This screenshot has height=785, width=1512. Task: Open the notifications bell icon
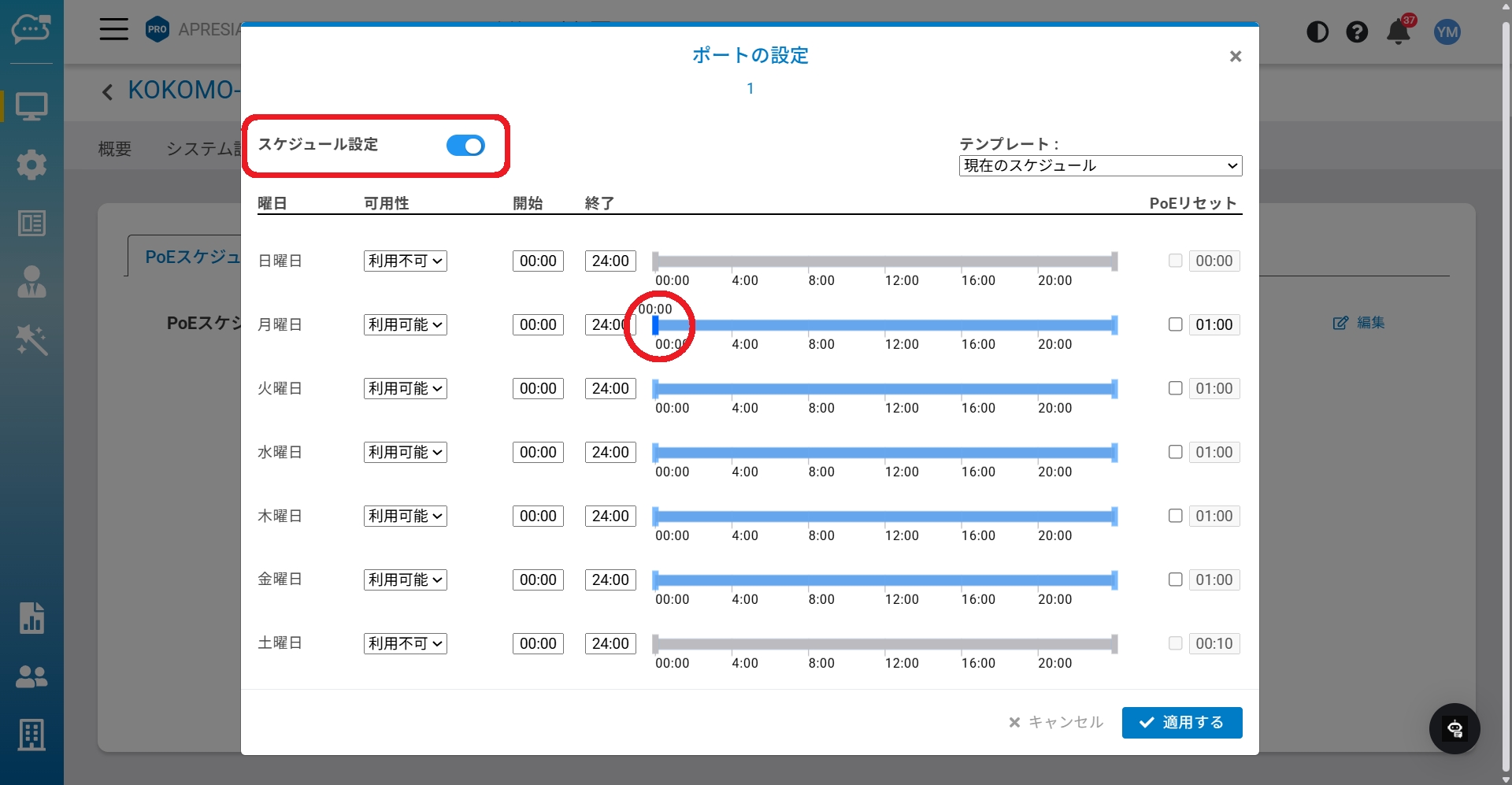(1398, 32)
